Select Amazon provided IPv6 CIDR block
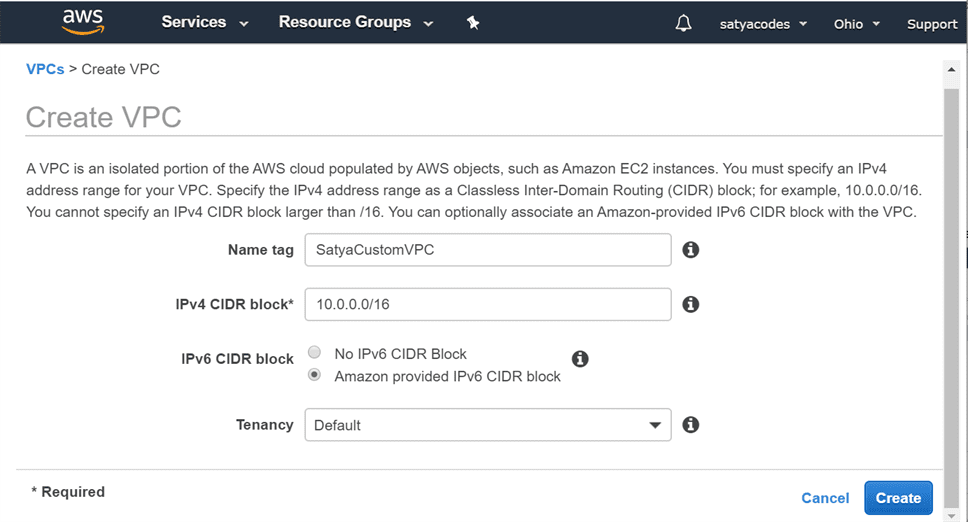Image resolution: width=968 pixels, height=522 pixels. [x=315, y=376]
